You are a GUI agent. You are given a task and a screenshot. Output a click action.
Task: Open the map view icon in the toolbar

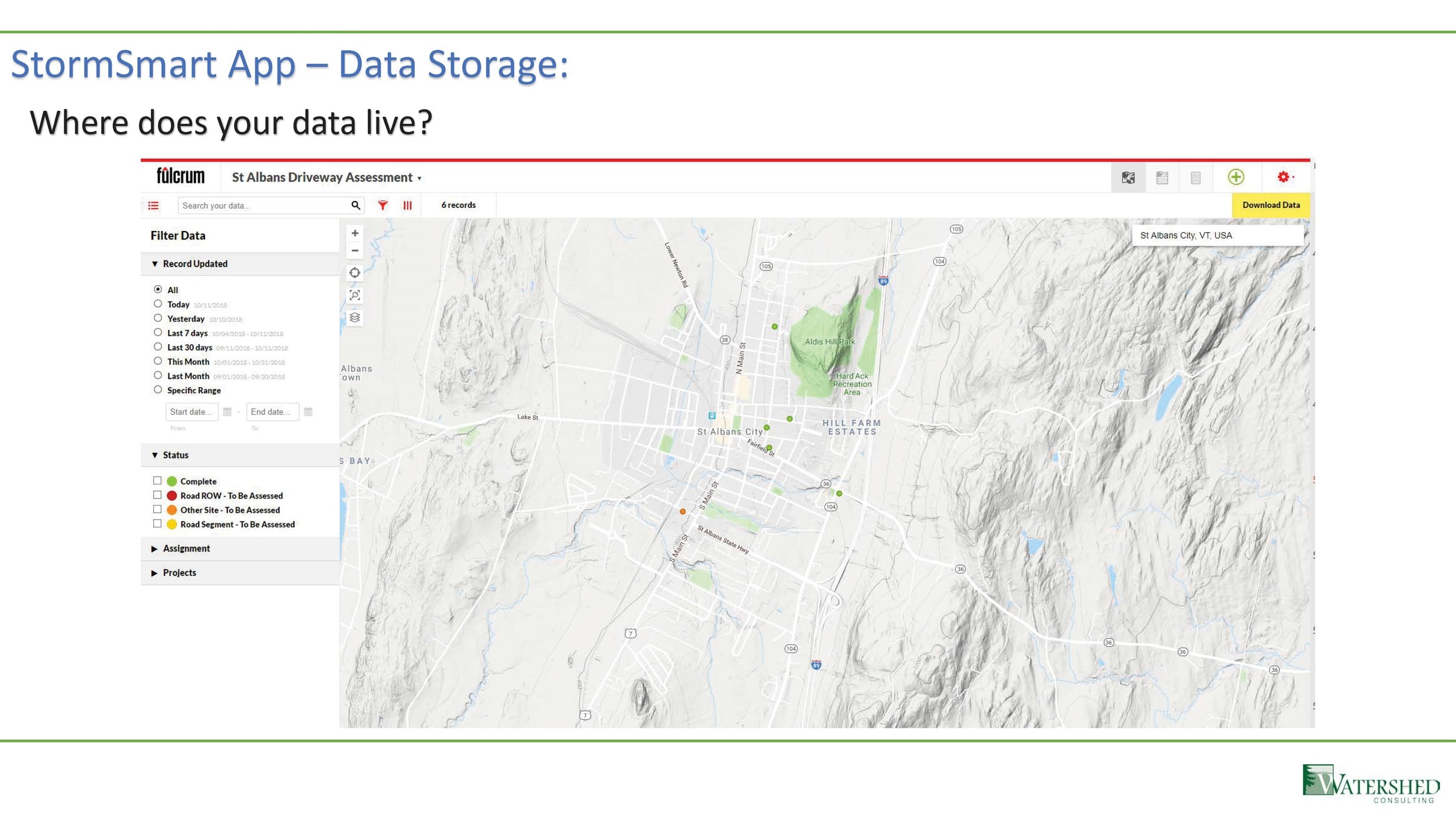pyautogui.click(x=1127, y=177)
